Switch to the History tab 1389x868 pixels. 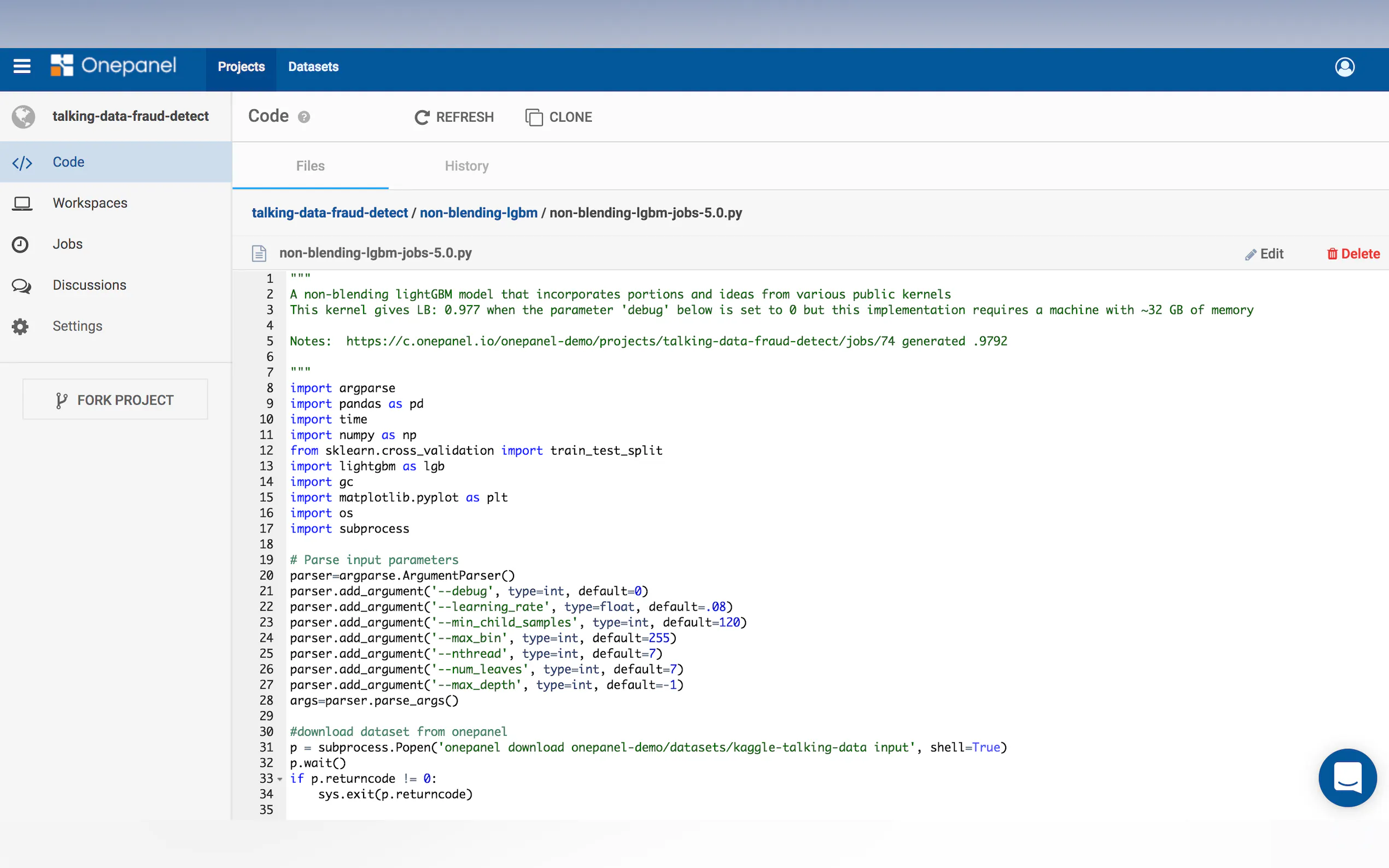466,166
